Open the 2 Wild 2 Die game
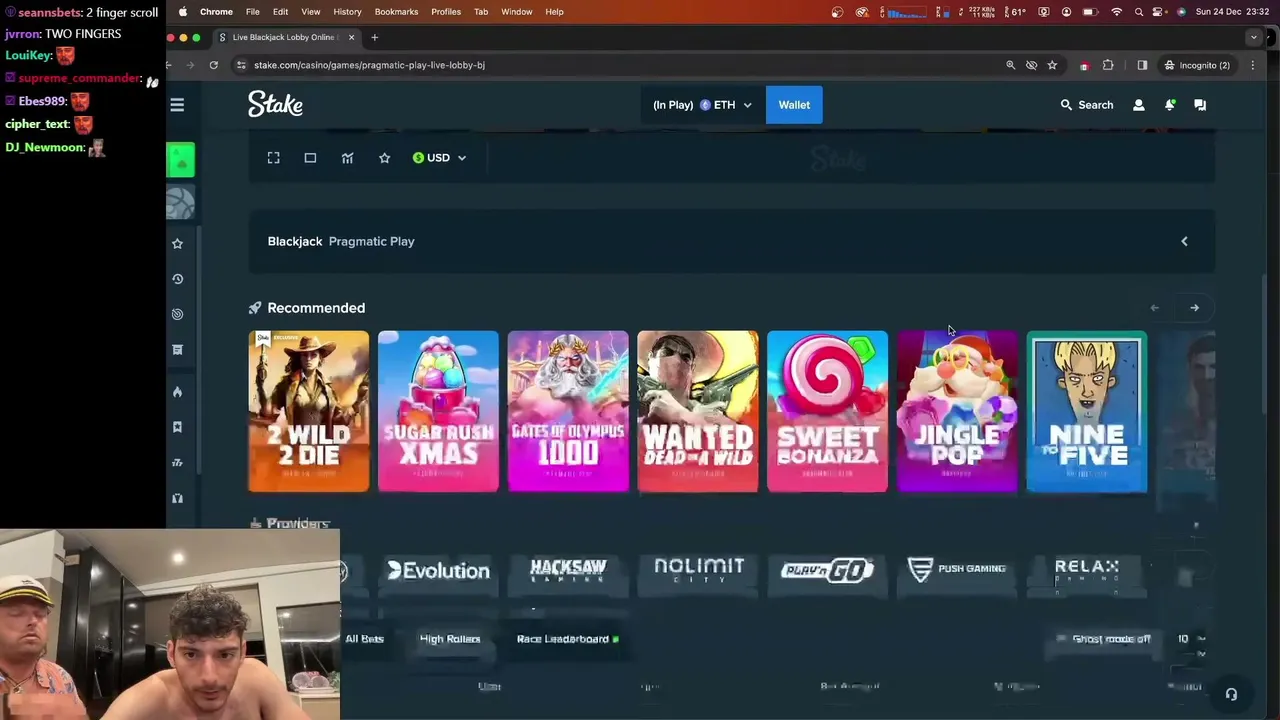Image resolution: width=1280 pixels, height=720 pixels. point(308,411)
